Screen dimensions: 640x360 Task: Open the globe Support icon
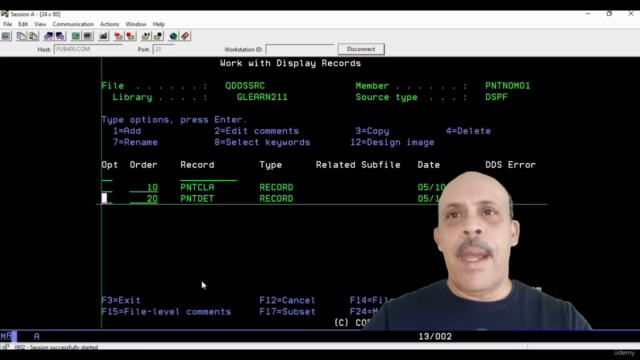[173, 36]
